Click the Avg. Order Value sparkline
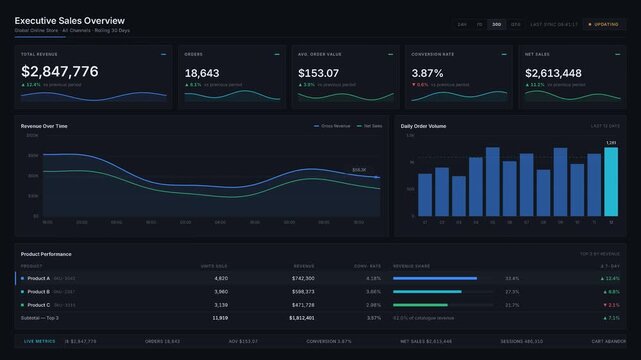 pyautogui.click(x=346, y=97)
